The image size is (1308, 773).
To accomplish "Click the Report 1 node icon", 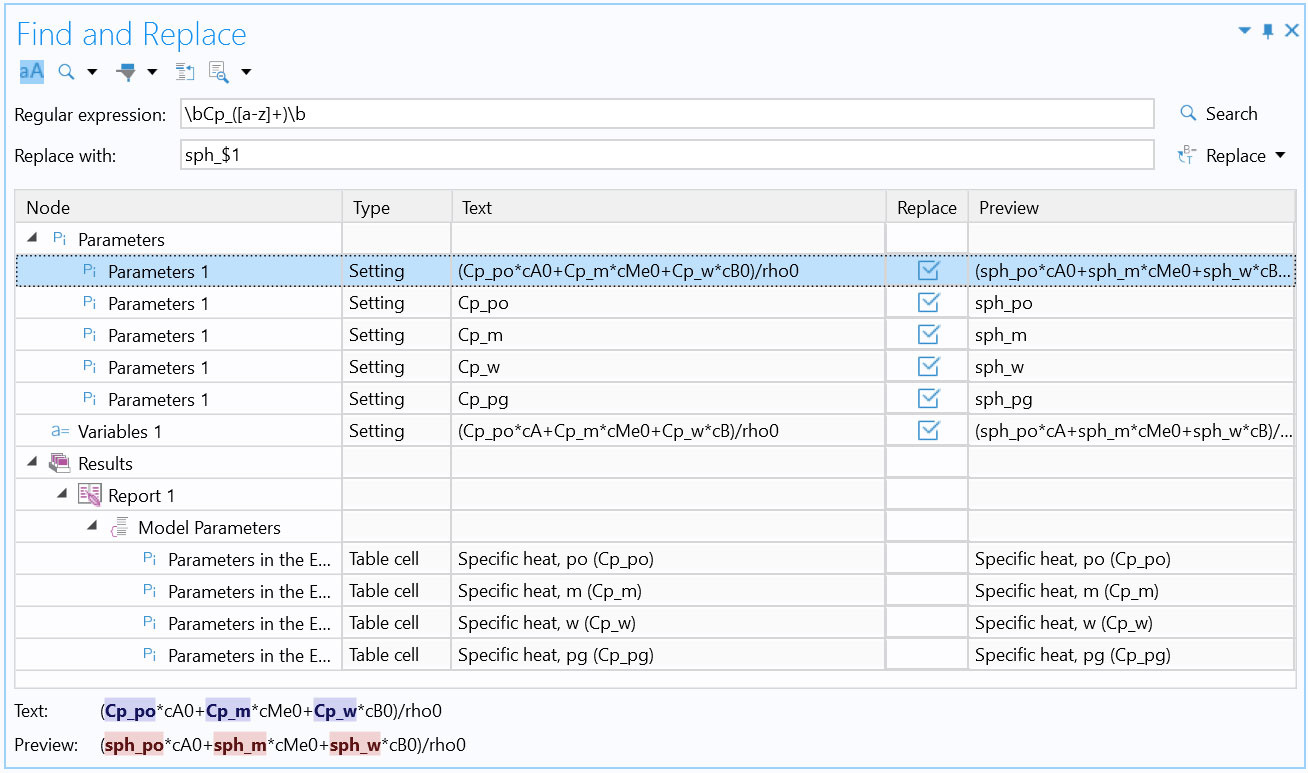I will point(90,495).
